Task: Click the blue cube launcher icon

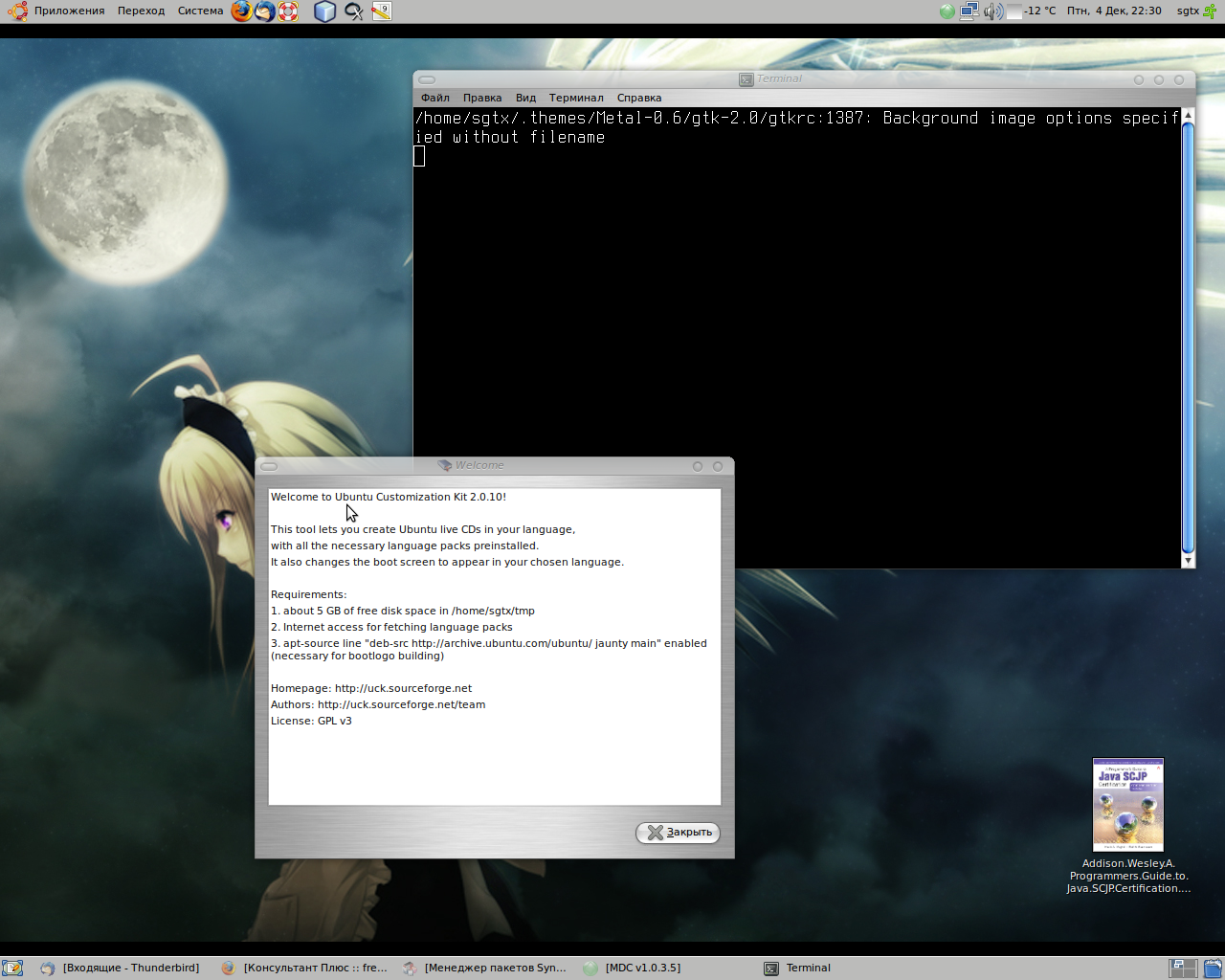Action: [325, 11]
